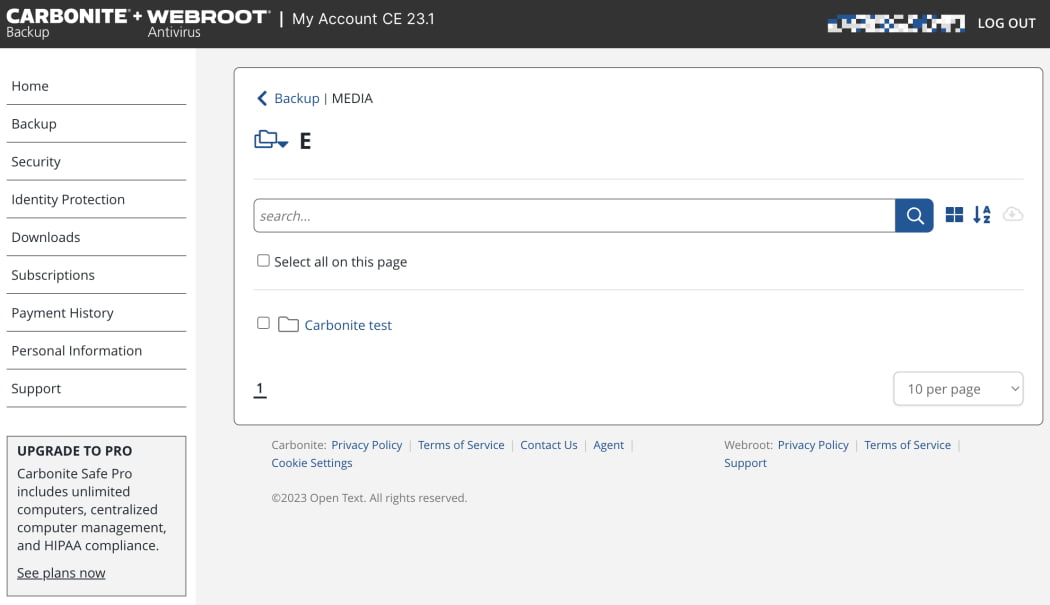Click the cloud download icon
Image resolution: width=1050 pixels, height=605 pixels.
click(1012, 215)
